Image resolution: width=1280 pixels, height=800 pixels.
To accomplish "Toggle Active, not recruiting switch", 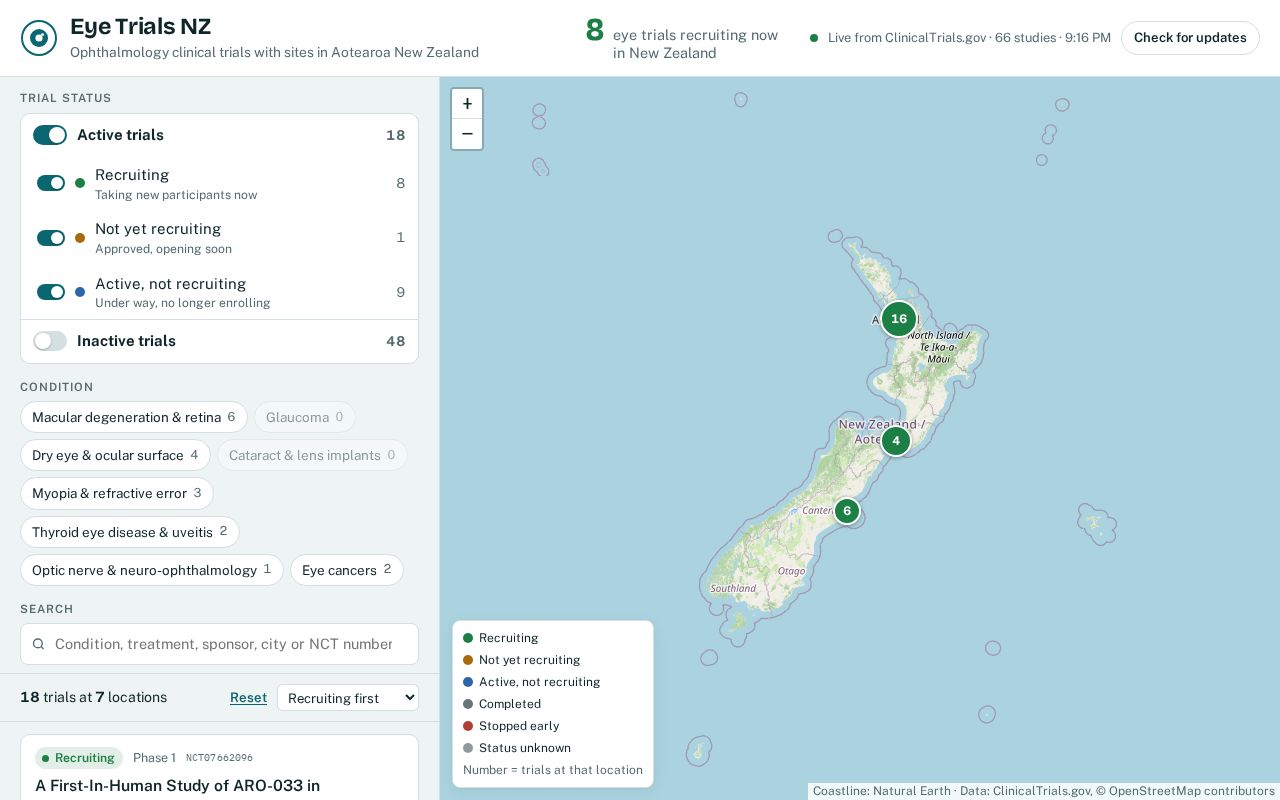I will click(x=51, y=292).
